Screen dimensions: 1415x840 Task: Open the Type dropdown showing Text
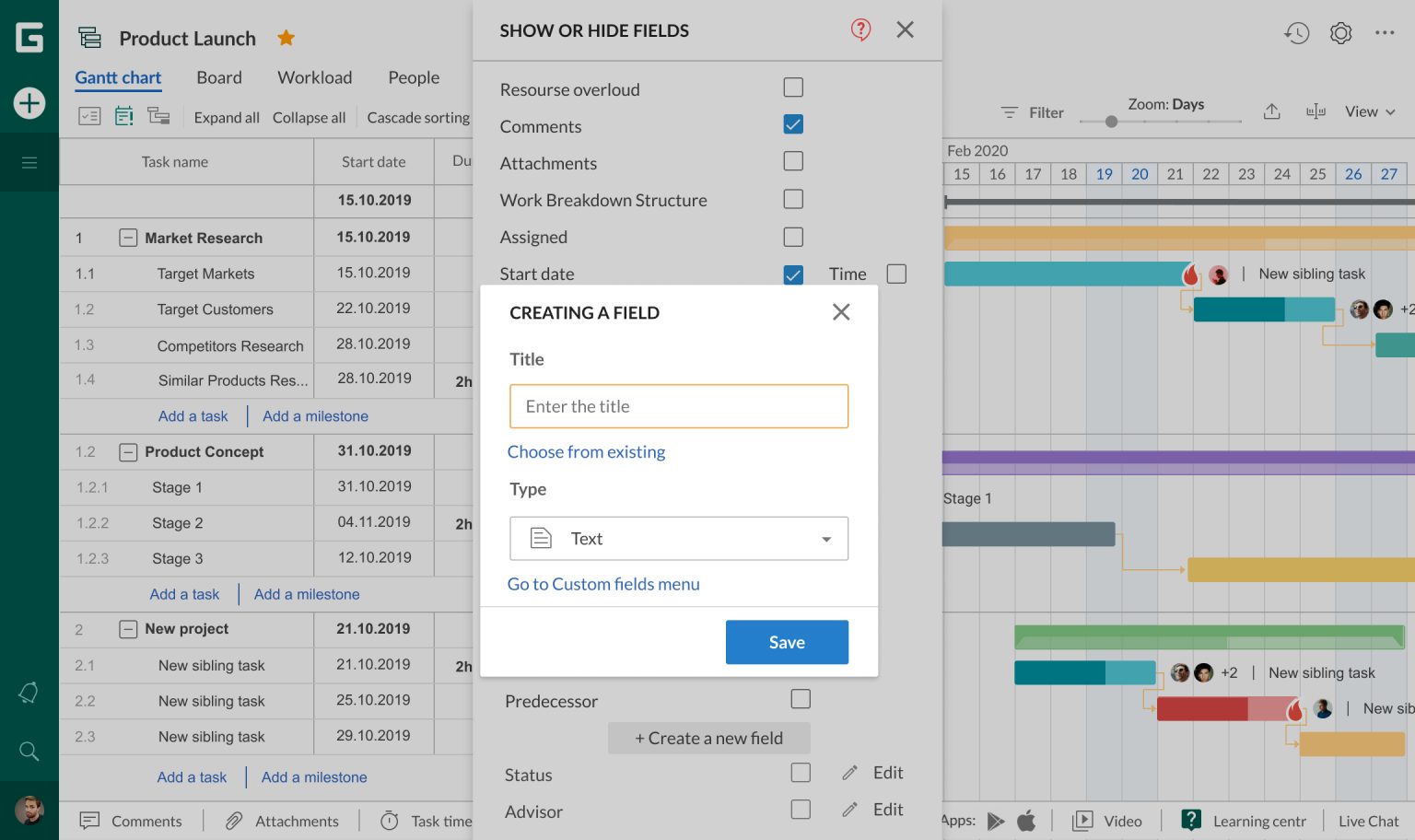pos(678,539)
